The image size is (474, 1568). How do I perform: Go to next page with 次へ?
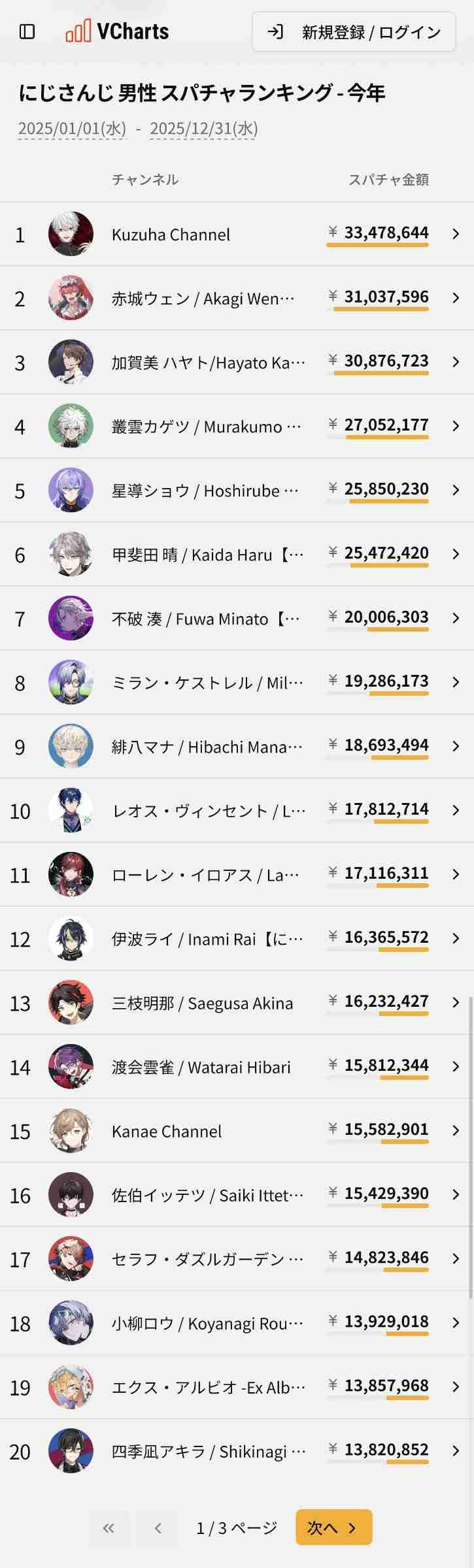click(333, 1527)
